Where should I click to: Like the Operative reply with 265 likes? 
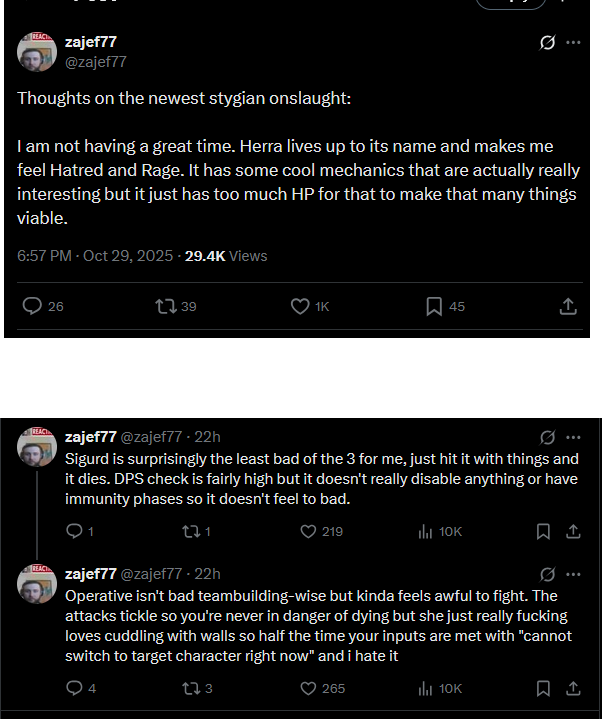(x=308, y=688)
